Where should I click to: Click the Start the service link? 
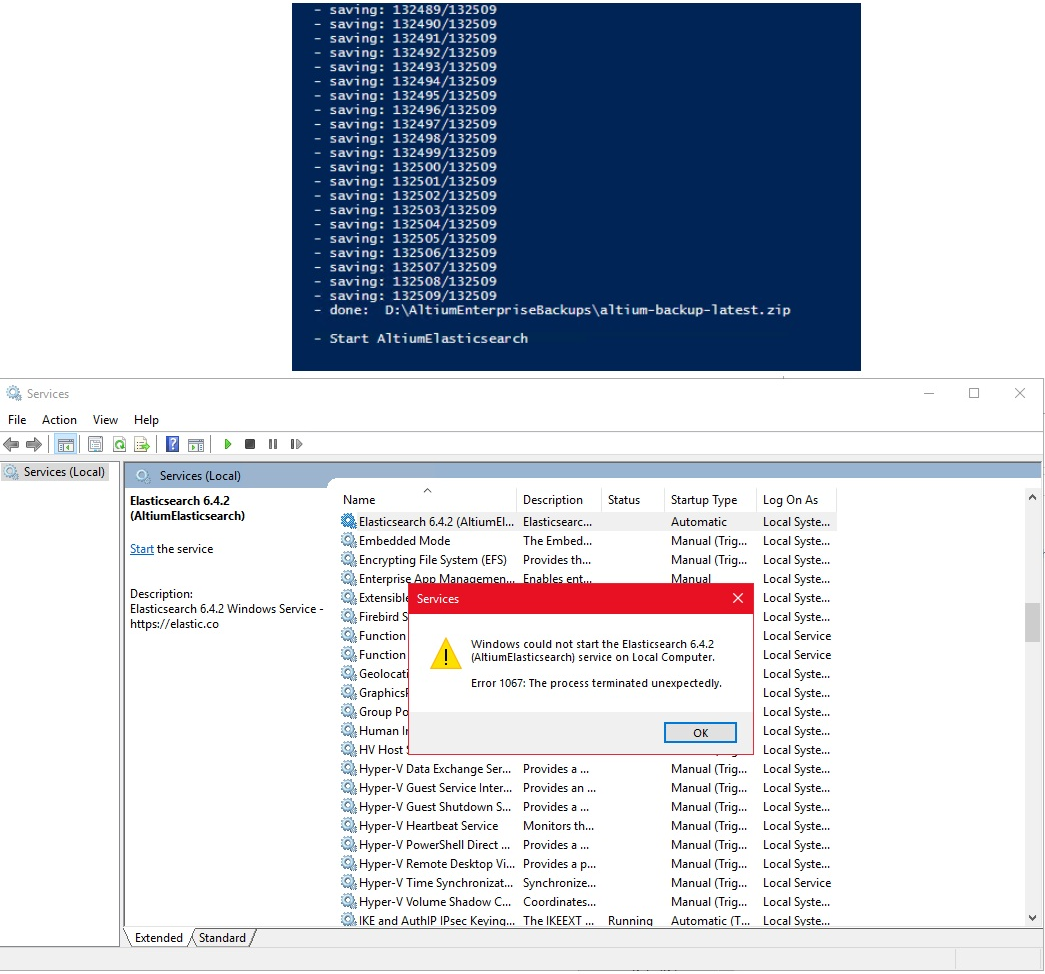coord(142,549)
